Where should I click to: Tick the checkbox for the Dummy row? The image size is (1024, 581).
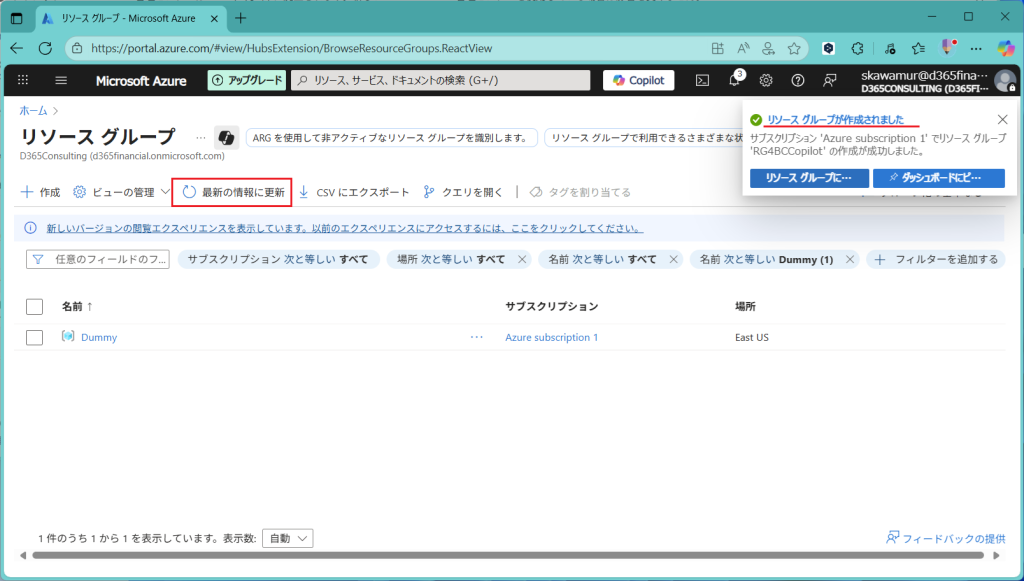click(35, 338)
